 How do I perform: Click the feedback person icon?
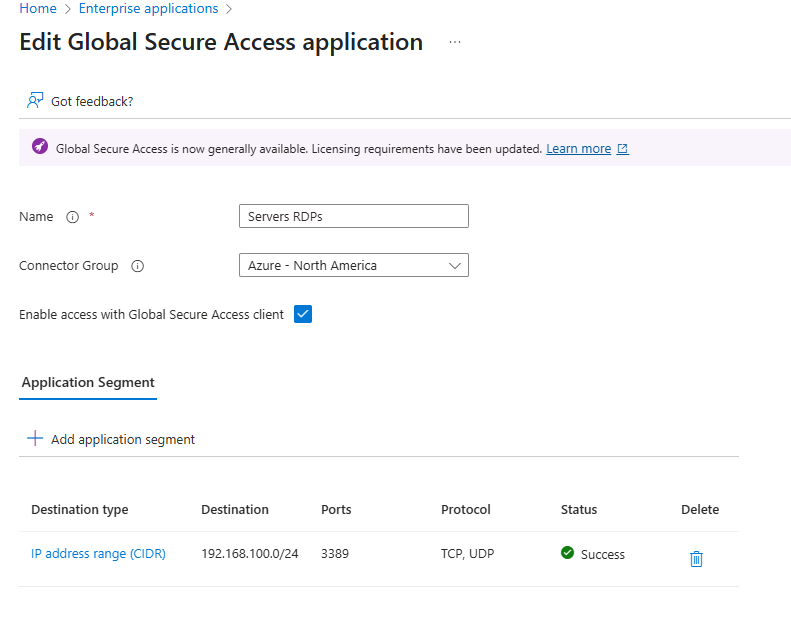[x=35, y=101]
